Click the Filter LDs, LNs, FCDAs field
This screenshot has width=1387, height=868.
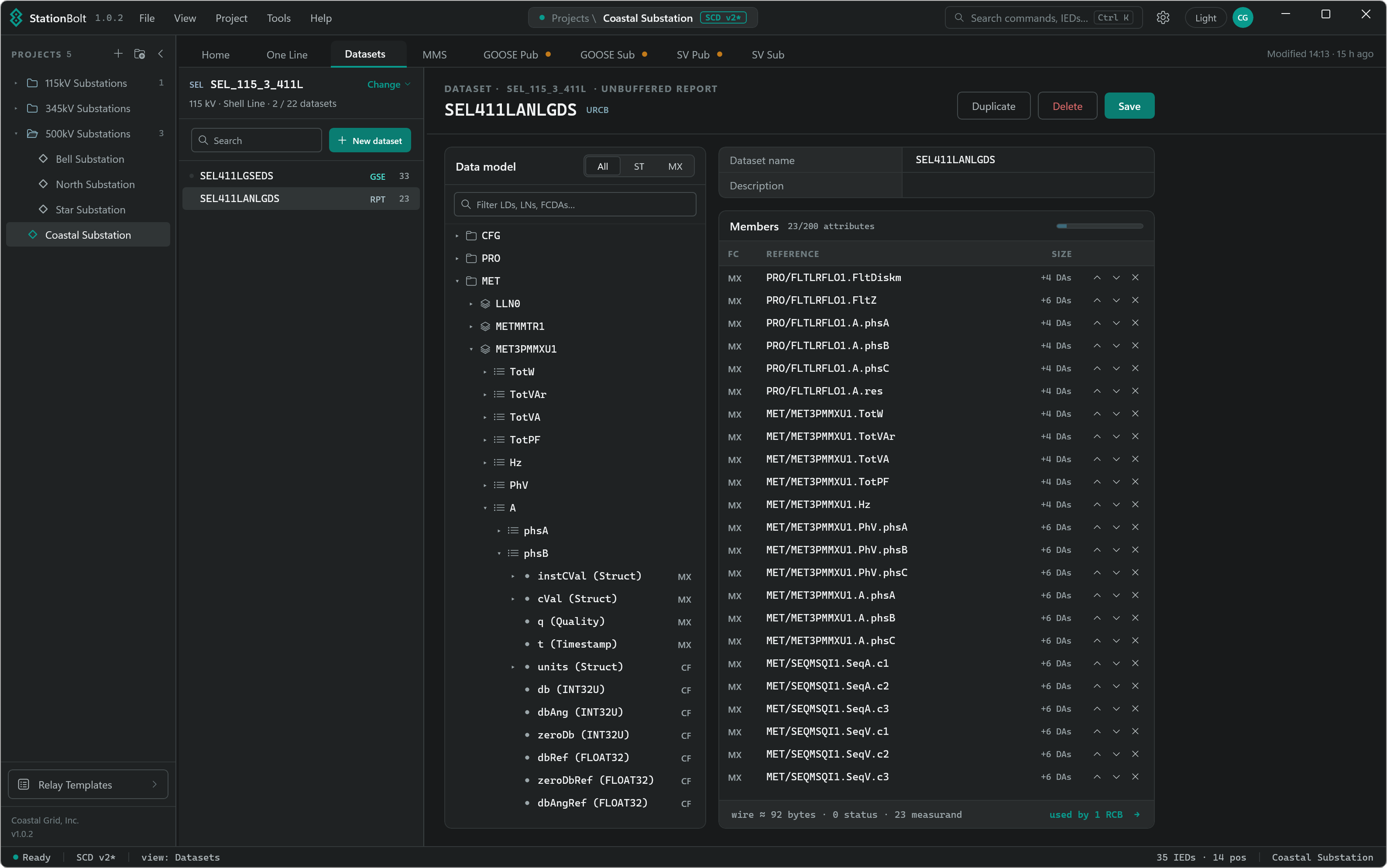point(575,204)
